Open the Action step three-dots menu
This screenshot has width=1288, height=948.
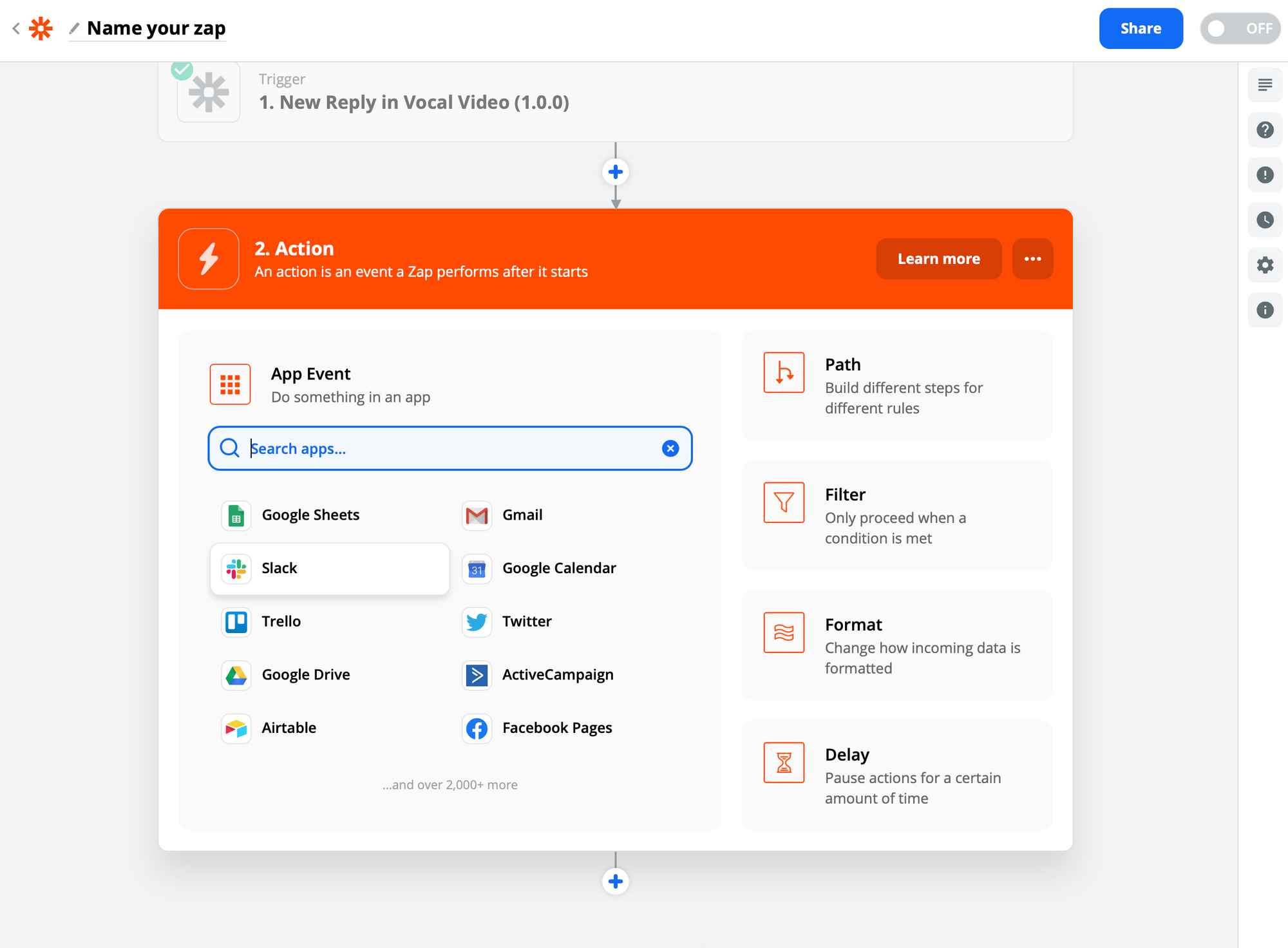[x=1032, y=259]
